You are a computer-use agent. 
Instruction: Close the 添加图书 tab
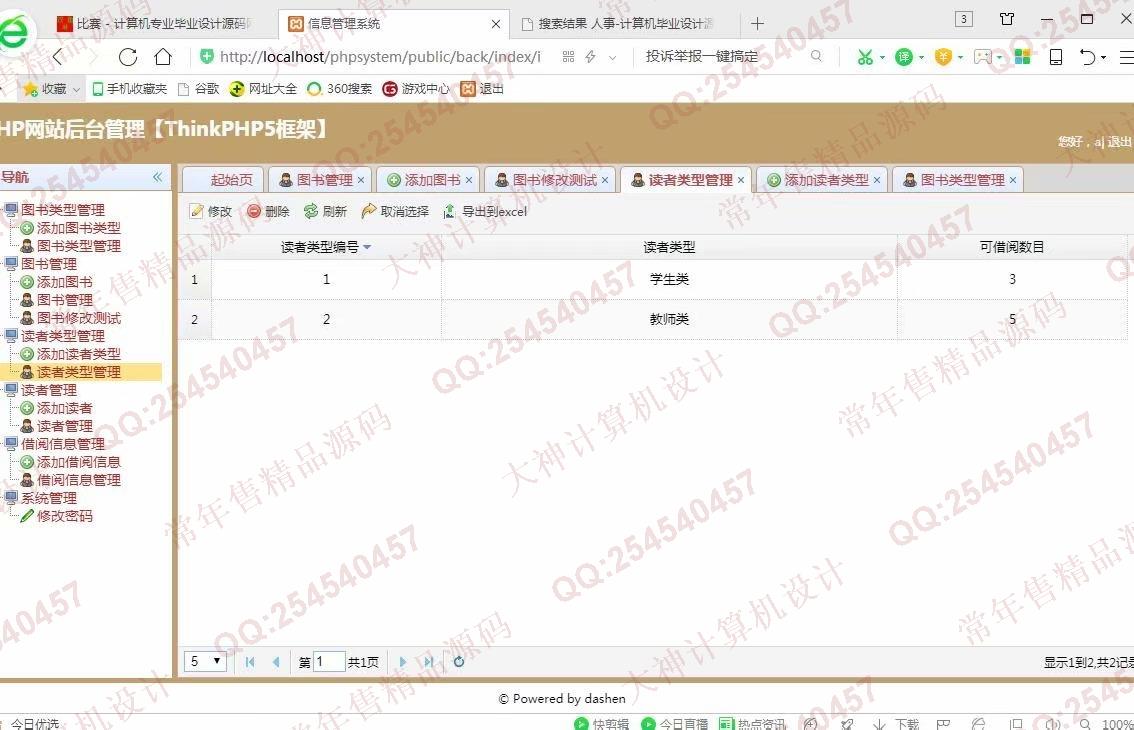469,180
